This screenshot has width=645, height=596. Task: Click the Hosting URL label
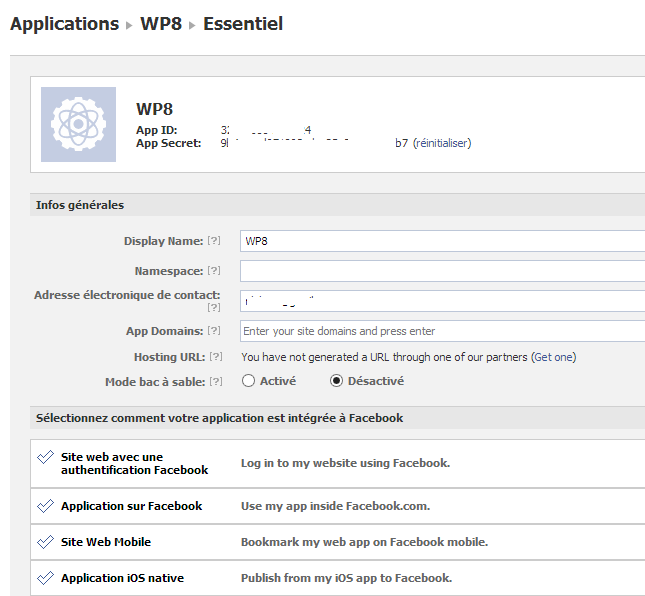point(169,357)
